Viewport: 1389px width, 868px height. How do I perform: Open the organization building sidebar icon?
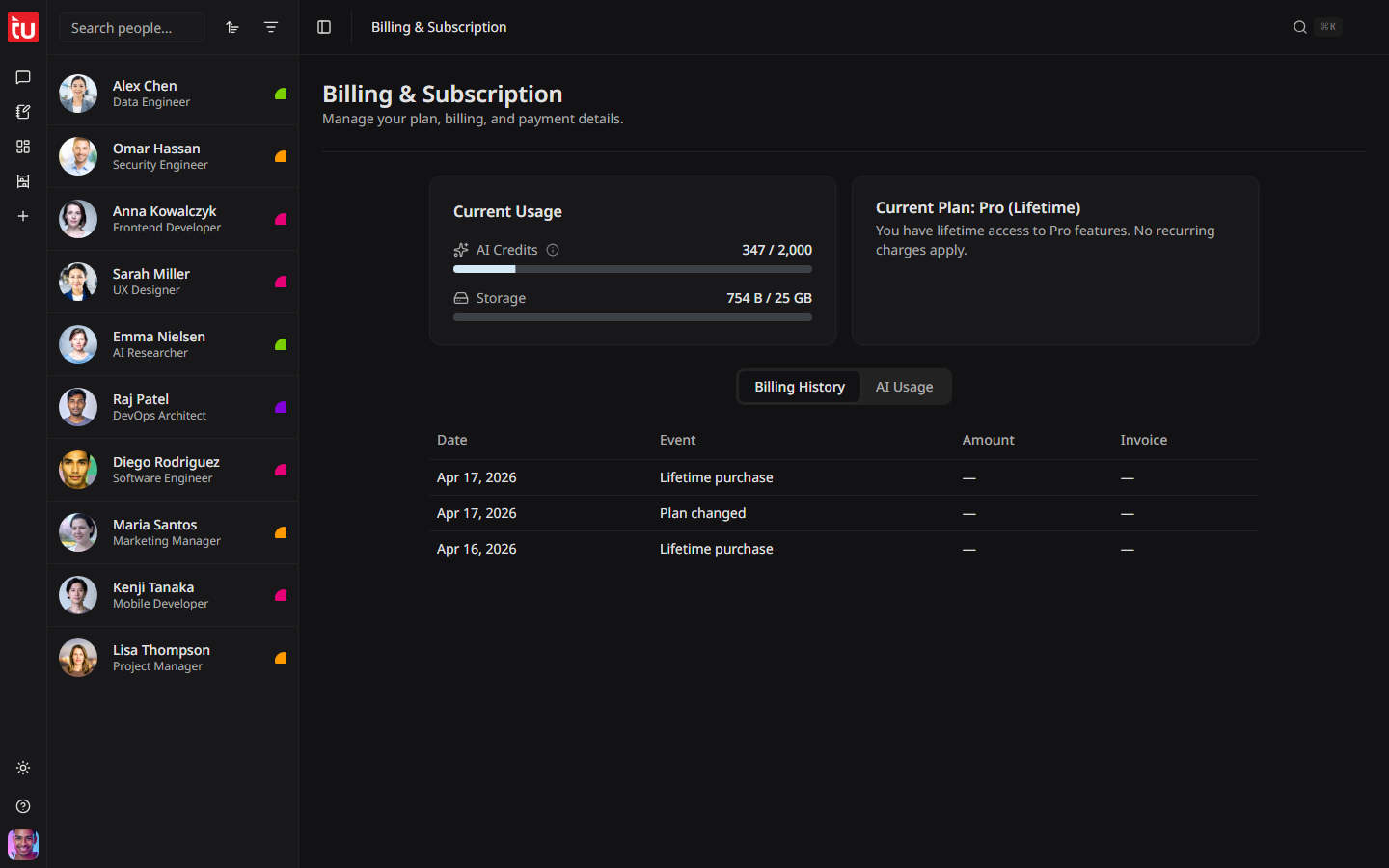(23, 181)
